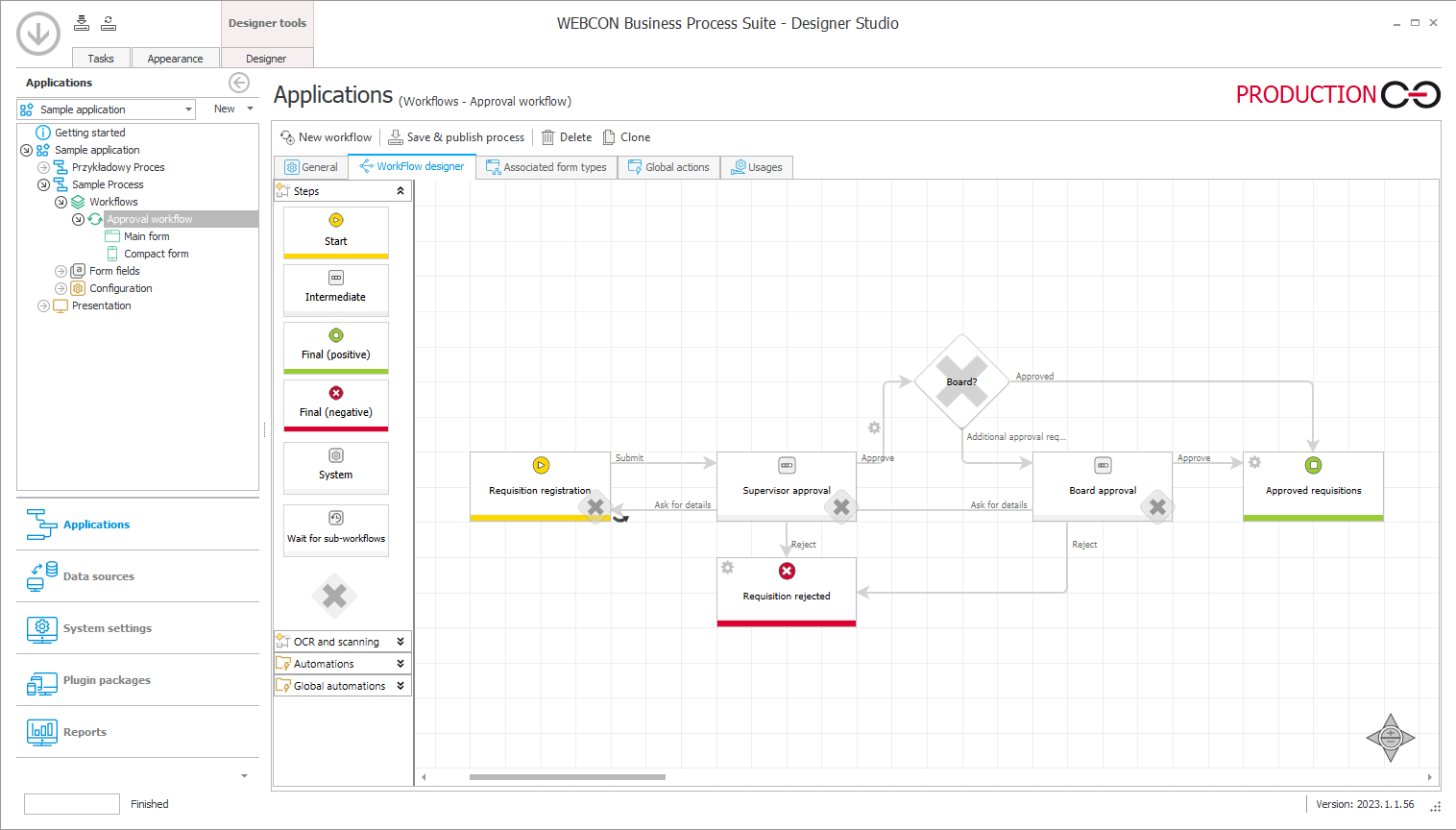
Task: Expand the Przykładowy Proces tree node
Action: click(43, 167)
